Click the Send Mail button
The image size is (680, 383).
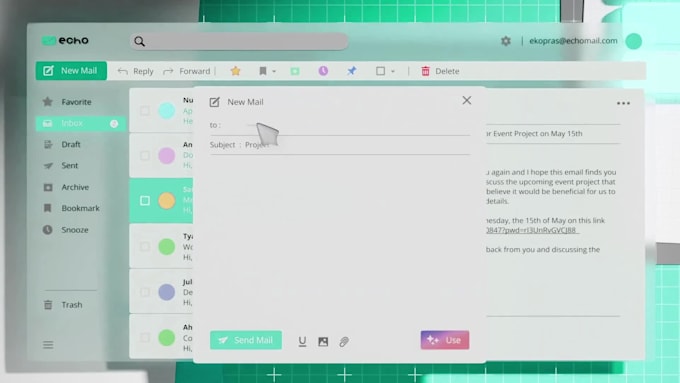246,340
